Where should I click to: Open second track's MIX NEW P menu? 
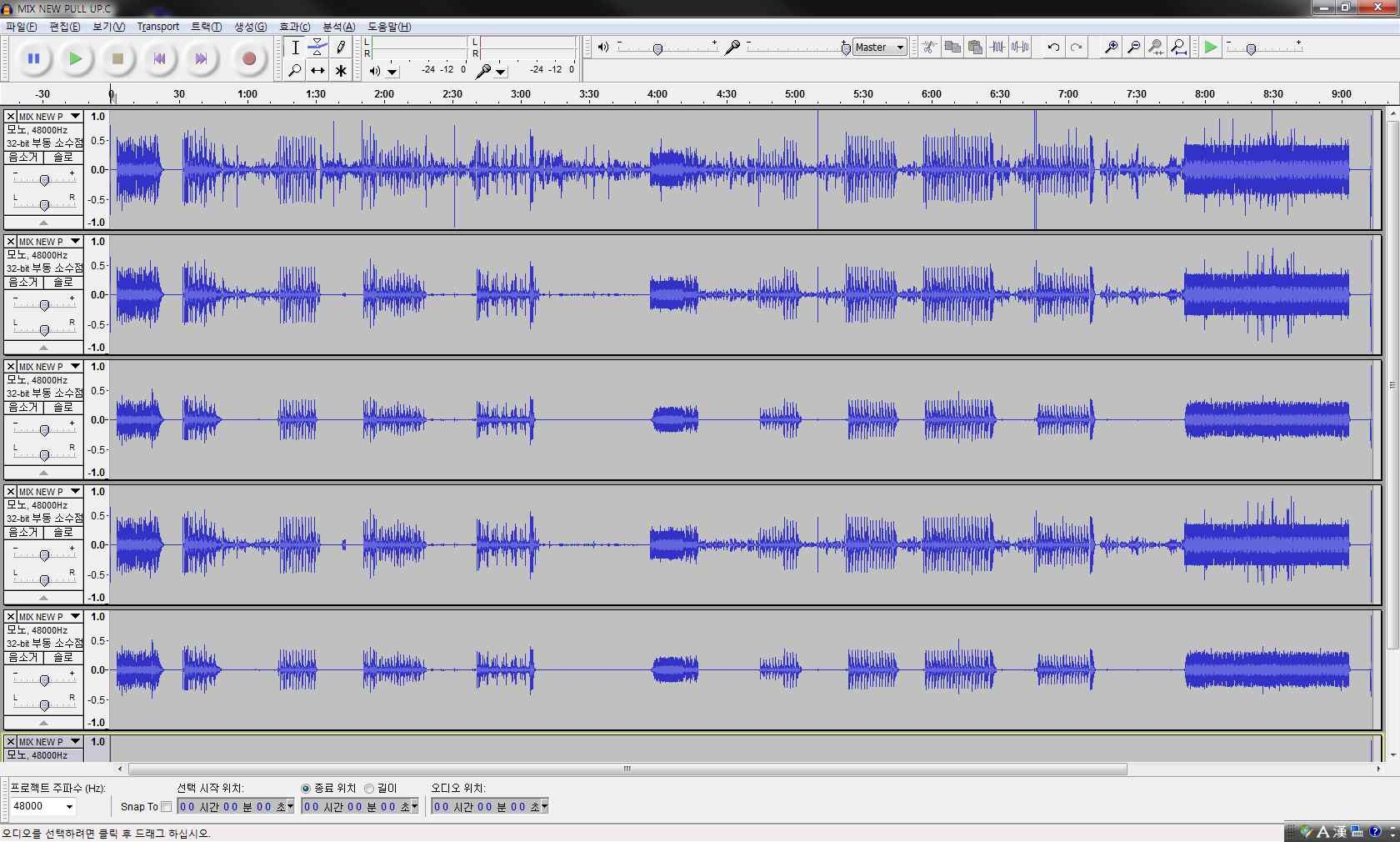50,242
